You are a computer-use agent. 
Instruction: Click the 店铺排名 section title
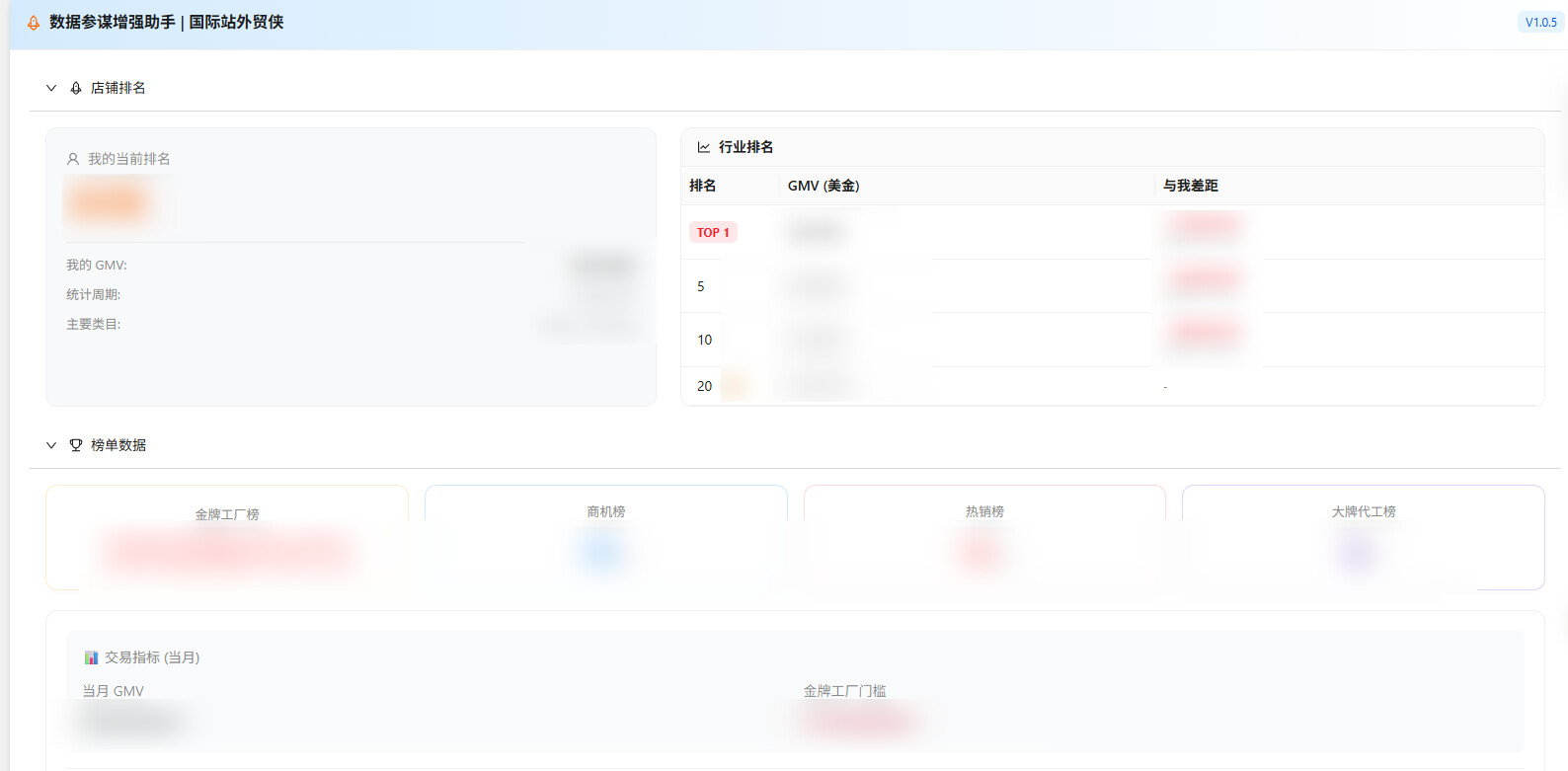[x=118, y=88]
